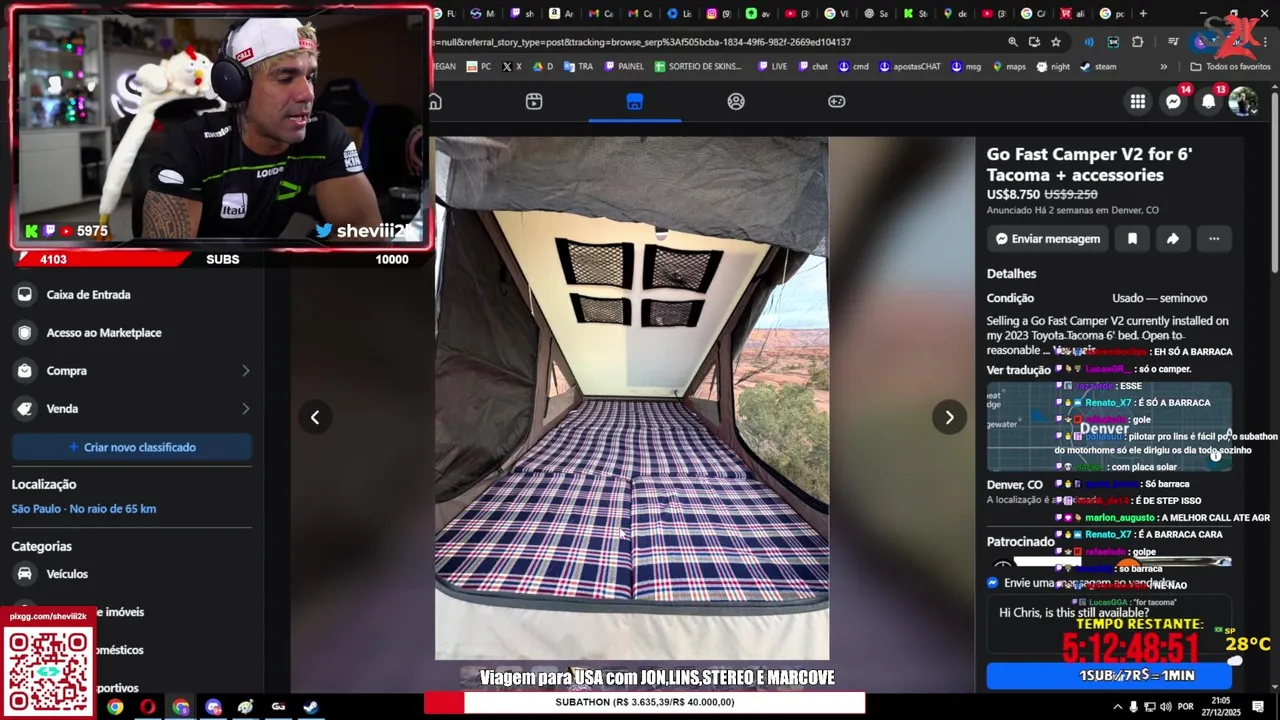This screenshot has width=1280, height=720.
Task: Click the Enviar mensagem button
Action: [1048, 239]
